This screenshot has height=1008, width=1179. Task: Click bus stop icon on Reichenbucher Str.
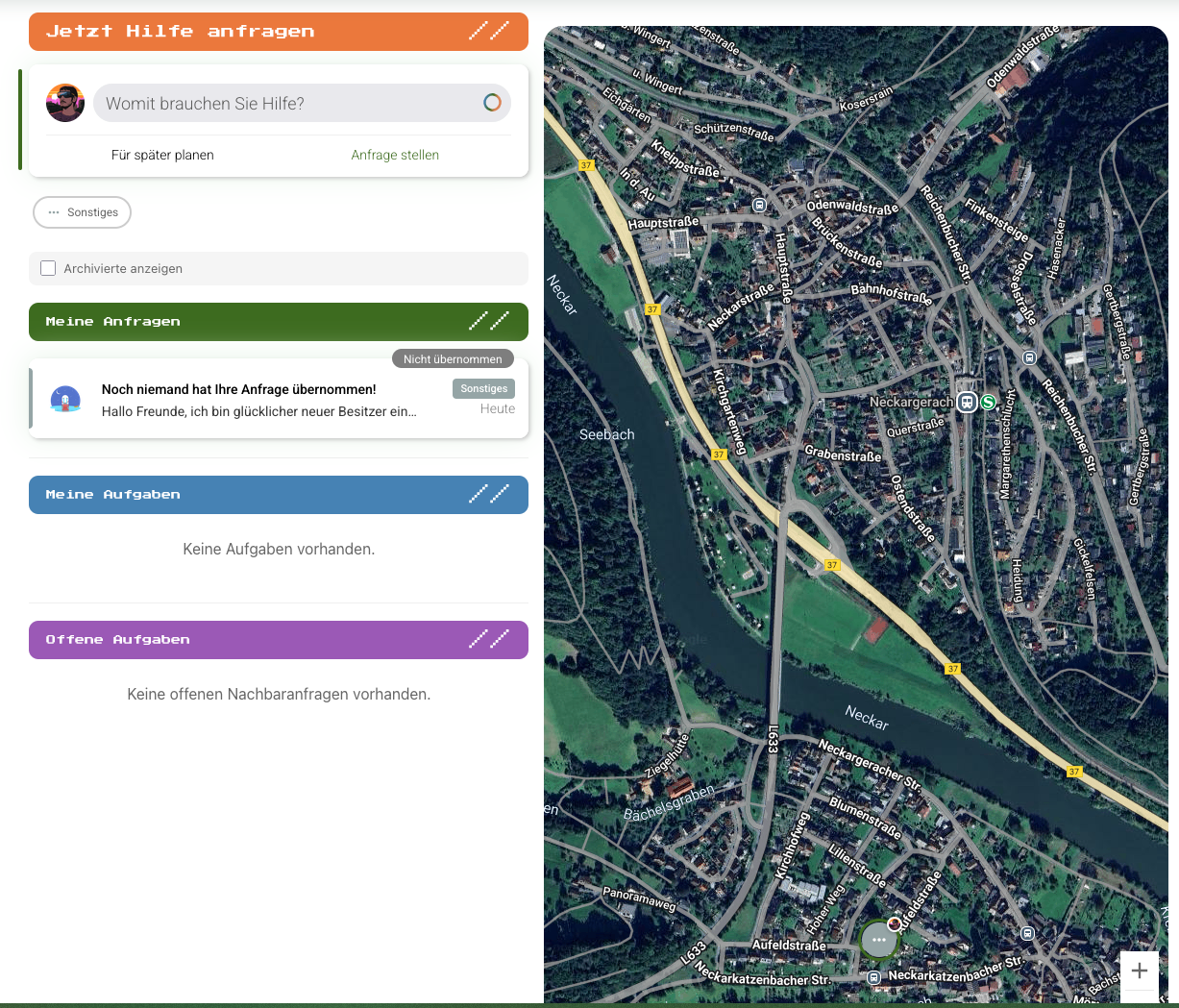[1029, 357]
